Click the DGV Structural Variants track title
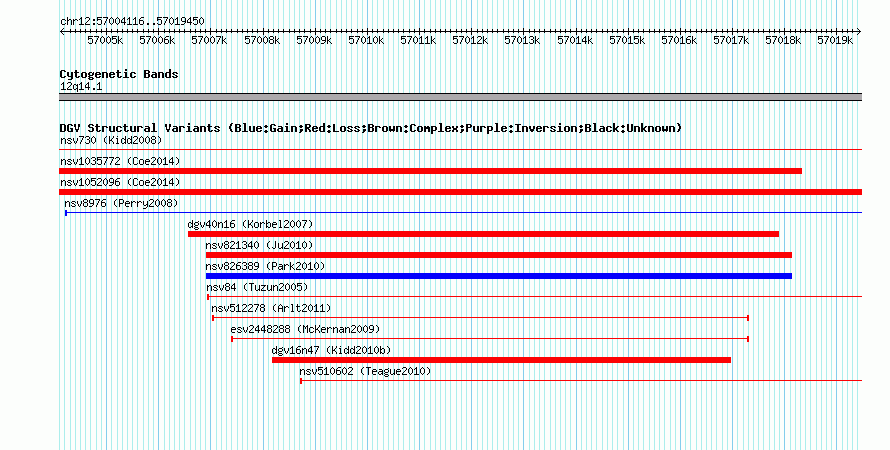Screen dimensions: 890x450 pyautogui.click(x=370, y=128)
